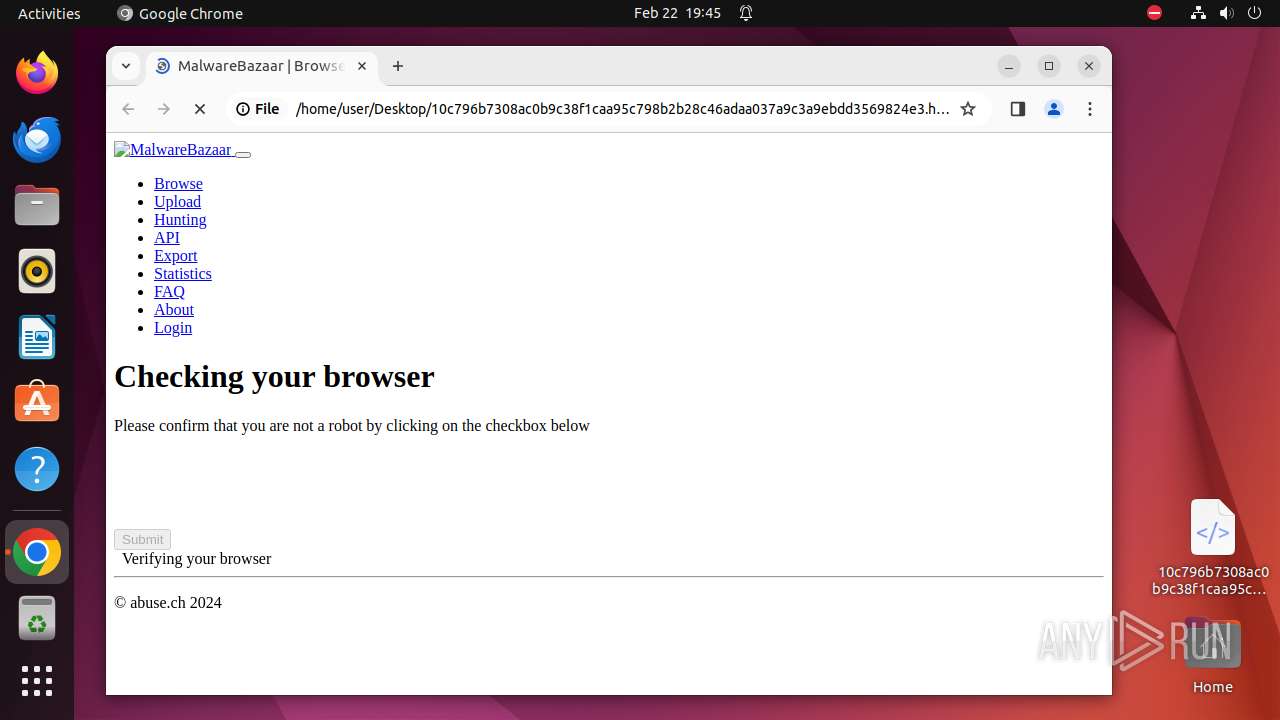Stop loading the page
Screen dimensions: 1280x720
click(x=200, y=109)
